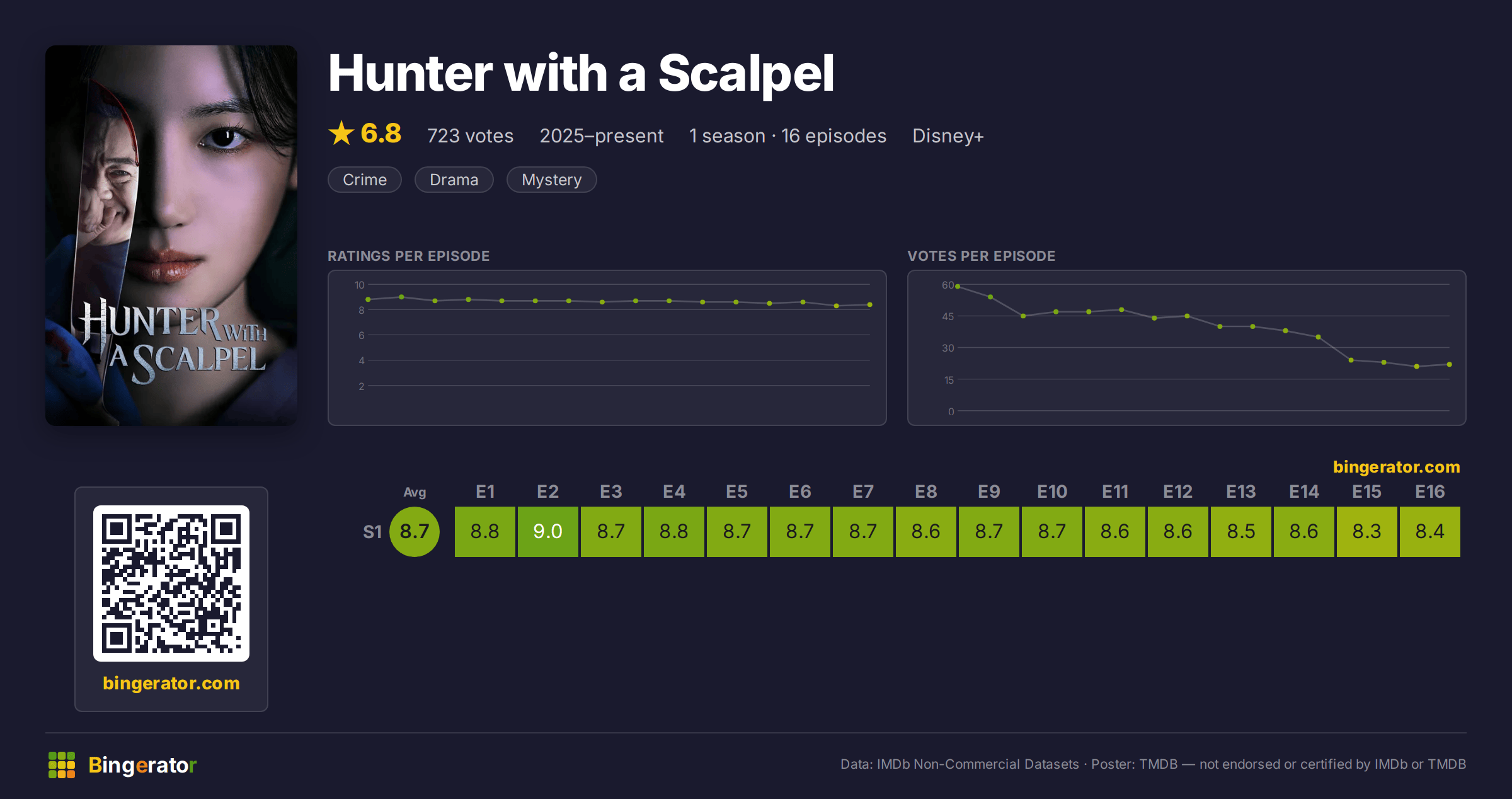Open bingerator.com link above episode grid
This screenshot has height=799, width=1512.
point(1396,467)
